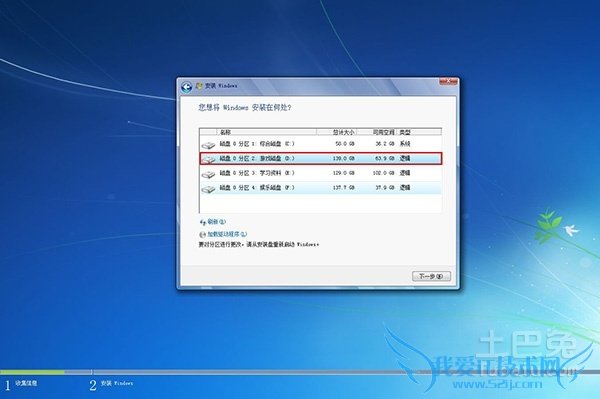Close the Windows install dialog
The image size is (600, 399).
tap(448, 81)
